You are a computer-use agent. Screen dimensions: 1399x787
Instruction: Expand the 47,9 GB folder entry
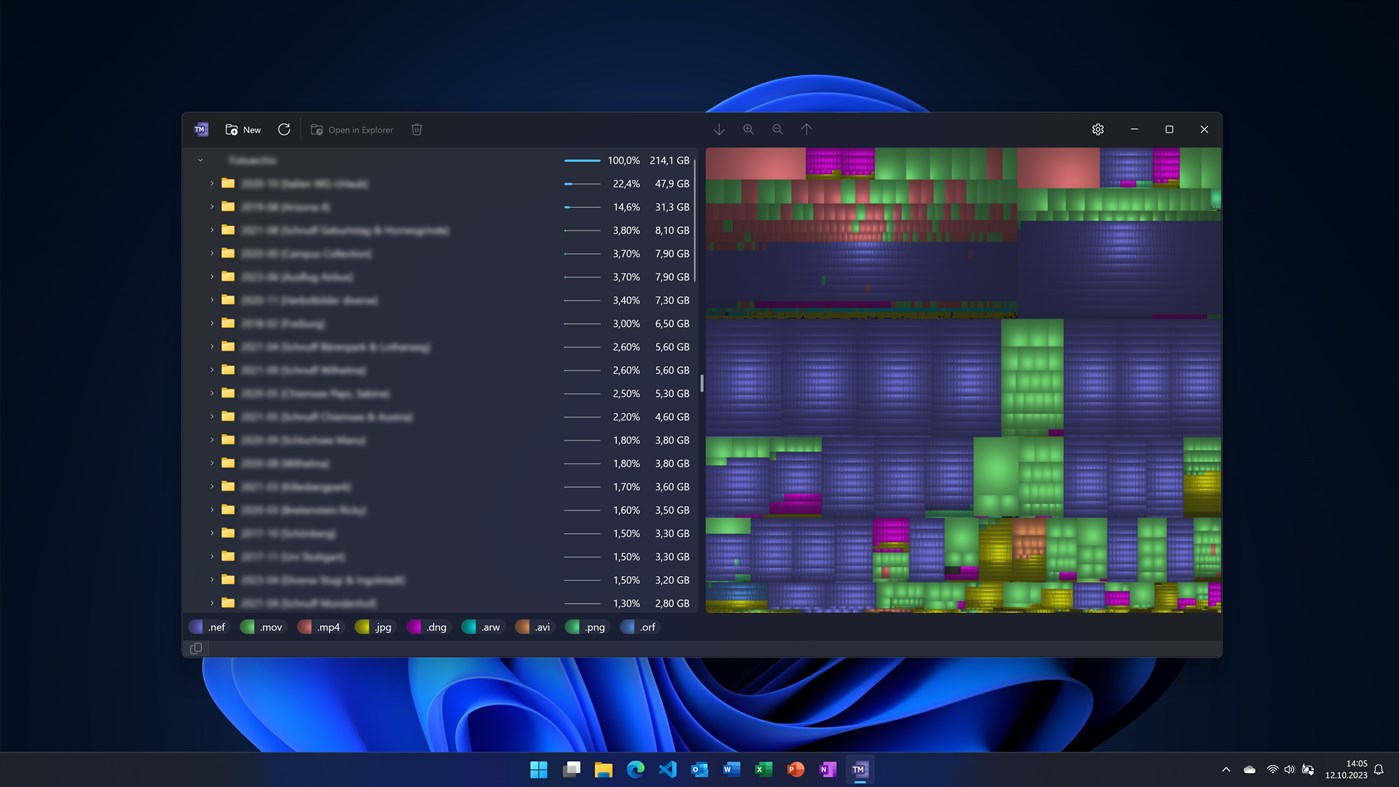tap(211, 183)
